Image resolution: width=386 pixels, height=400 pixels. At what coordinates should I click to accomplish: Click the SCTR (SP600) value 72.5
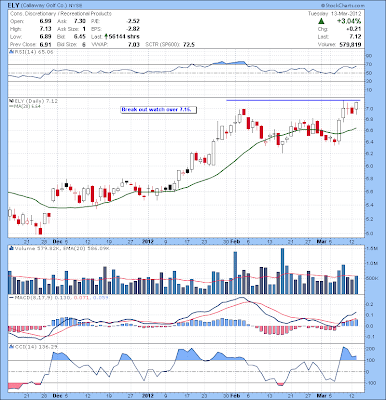[x=189, y=44]
